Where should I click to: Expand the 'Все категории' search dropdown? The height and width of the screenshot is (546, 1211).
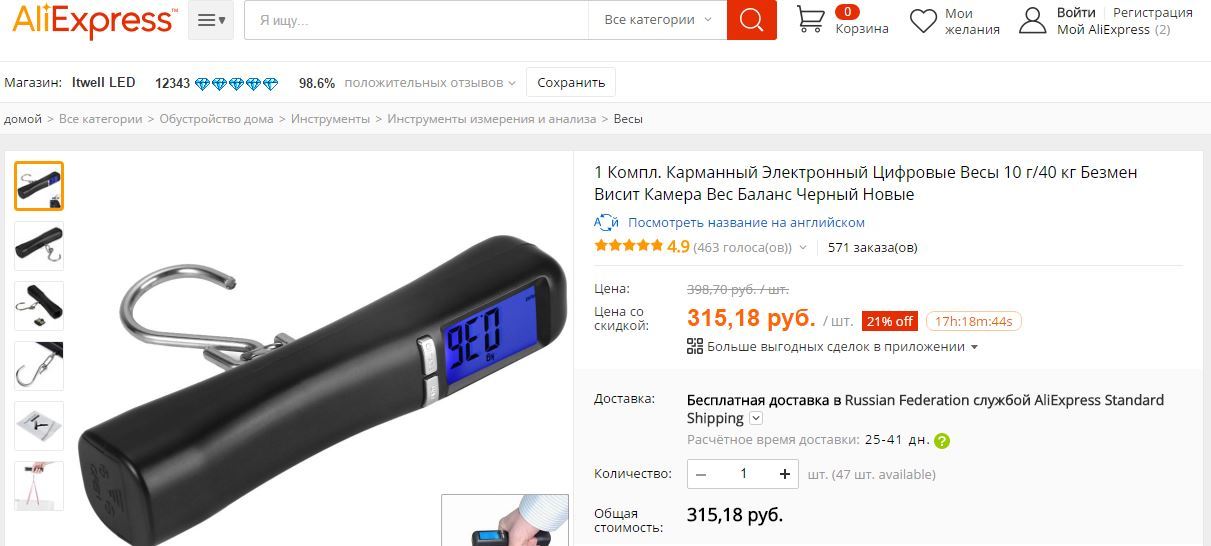pyautogui.click(x=658, y=20)
